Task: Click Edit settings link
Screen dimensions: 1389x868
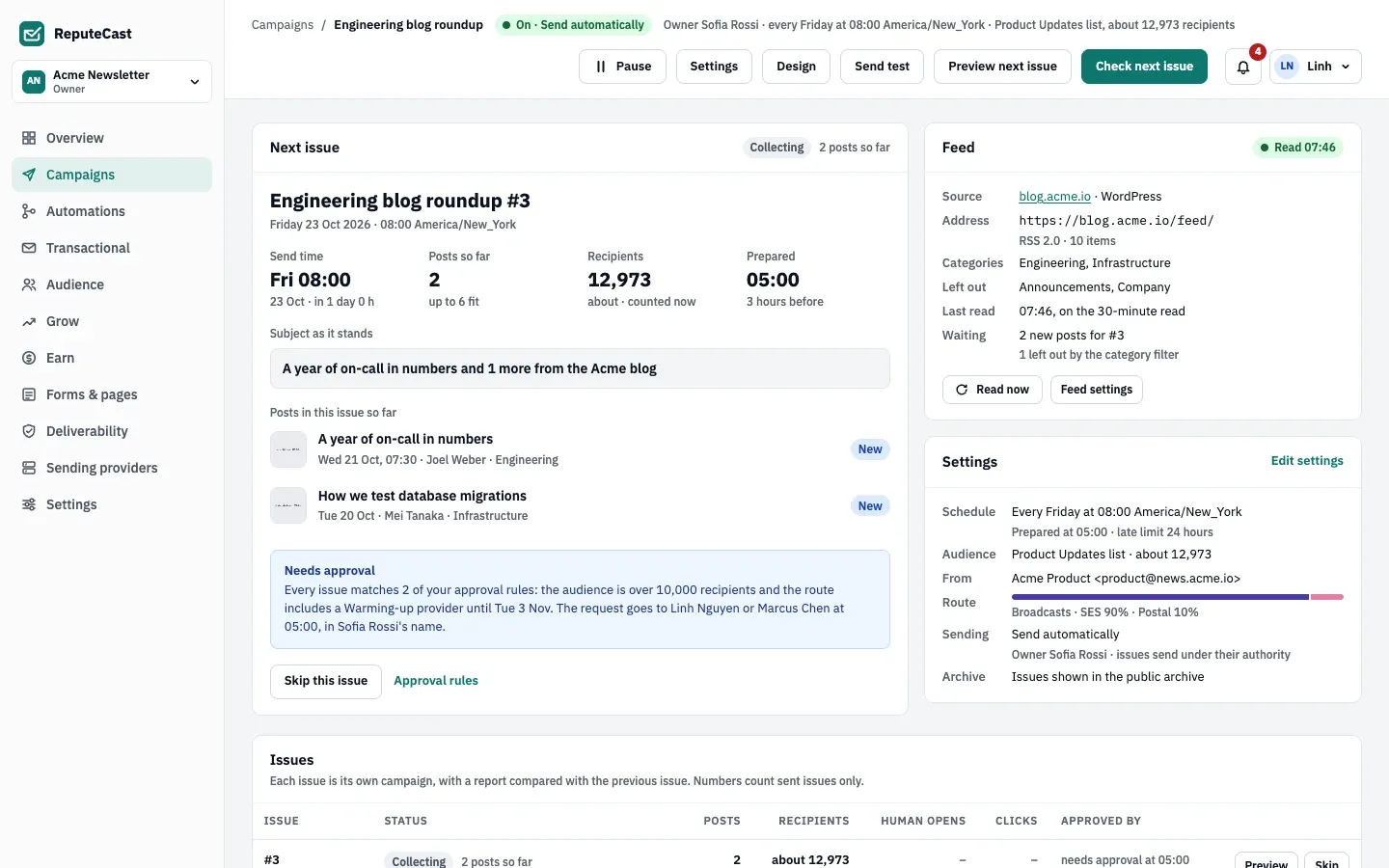Action: pos(1307,461)
